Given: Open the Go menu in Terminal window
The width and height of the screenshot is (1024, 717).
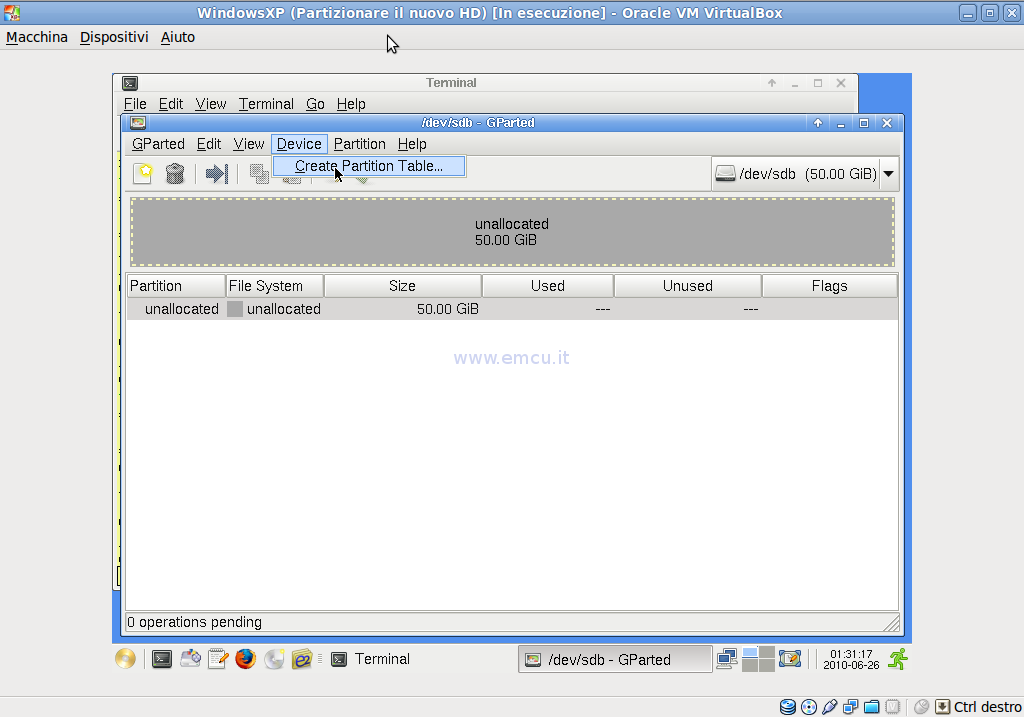Looking at the screenshot, I should click(315, 104).
